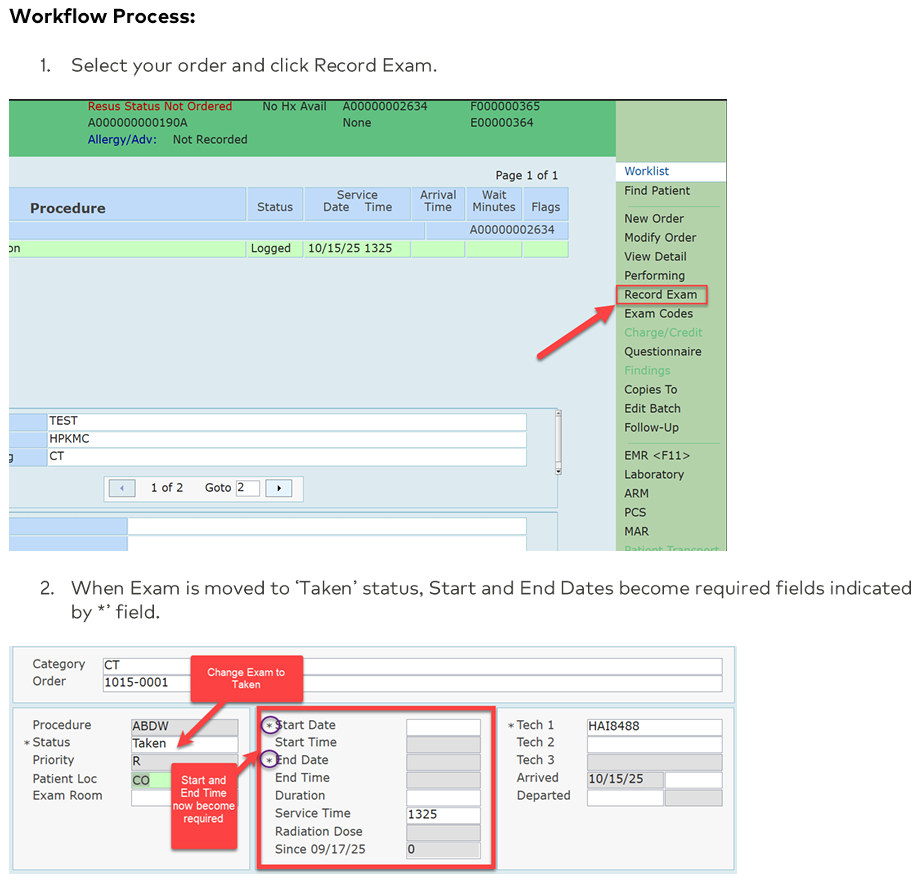921x890 pixels.
Task: Open Laboratory from the side menu
Action: click(654, 475)
